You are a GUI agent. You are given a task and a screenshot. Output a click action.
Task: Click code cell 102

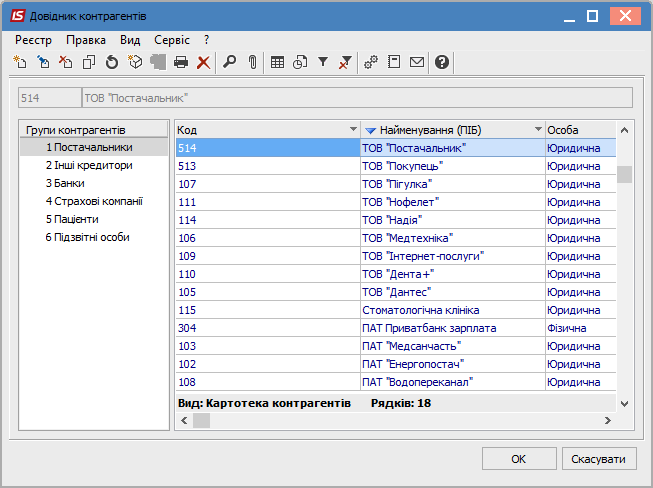point(268,364)
